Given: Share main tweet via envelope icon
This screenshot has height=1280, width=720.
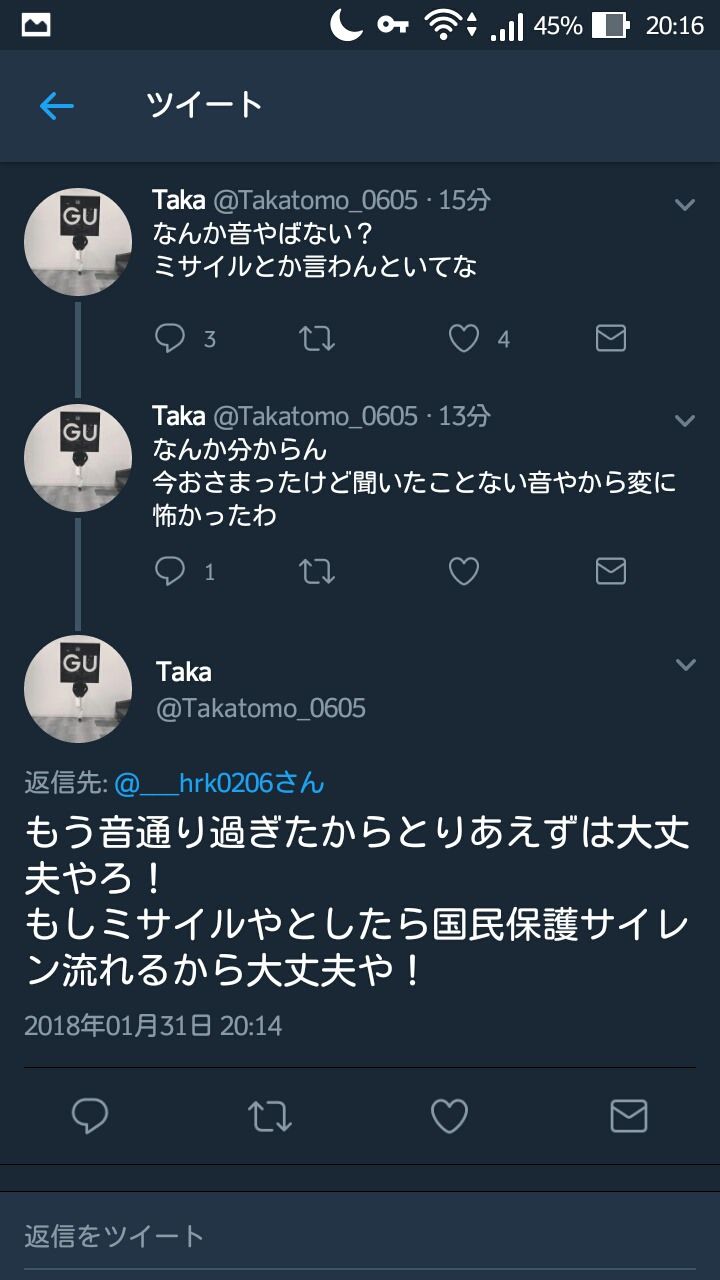Looking at the screenshot, I should [628, 1116].
